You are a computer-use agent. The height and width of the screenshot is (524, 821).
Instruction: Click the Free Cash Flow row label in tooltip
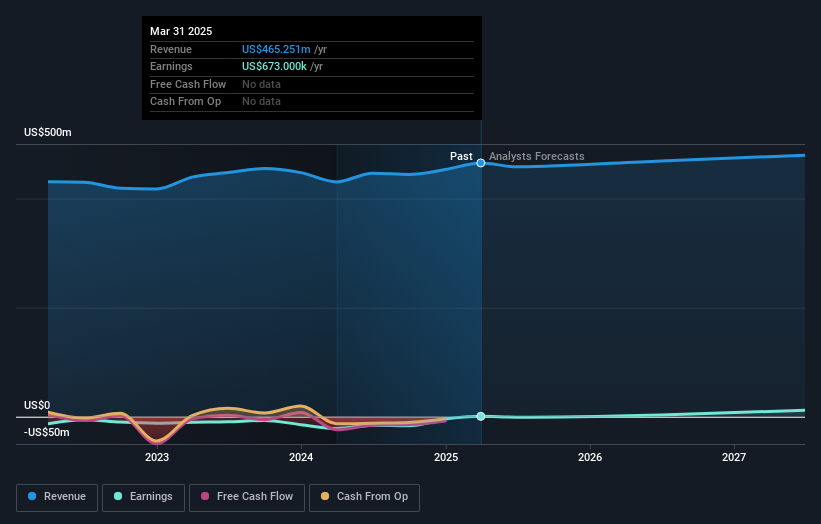point(188,84)
